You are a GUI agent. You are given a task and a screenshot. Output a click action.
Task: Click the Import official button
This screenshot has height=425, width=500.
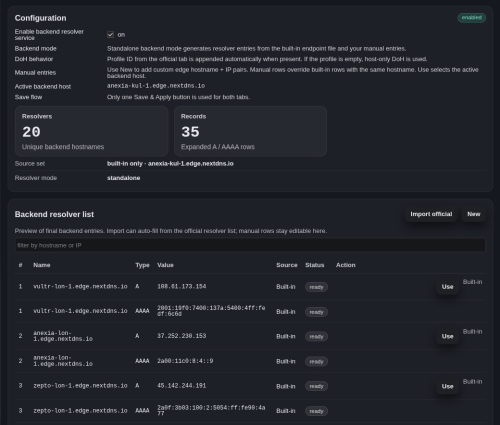click(431, 214)
